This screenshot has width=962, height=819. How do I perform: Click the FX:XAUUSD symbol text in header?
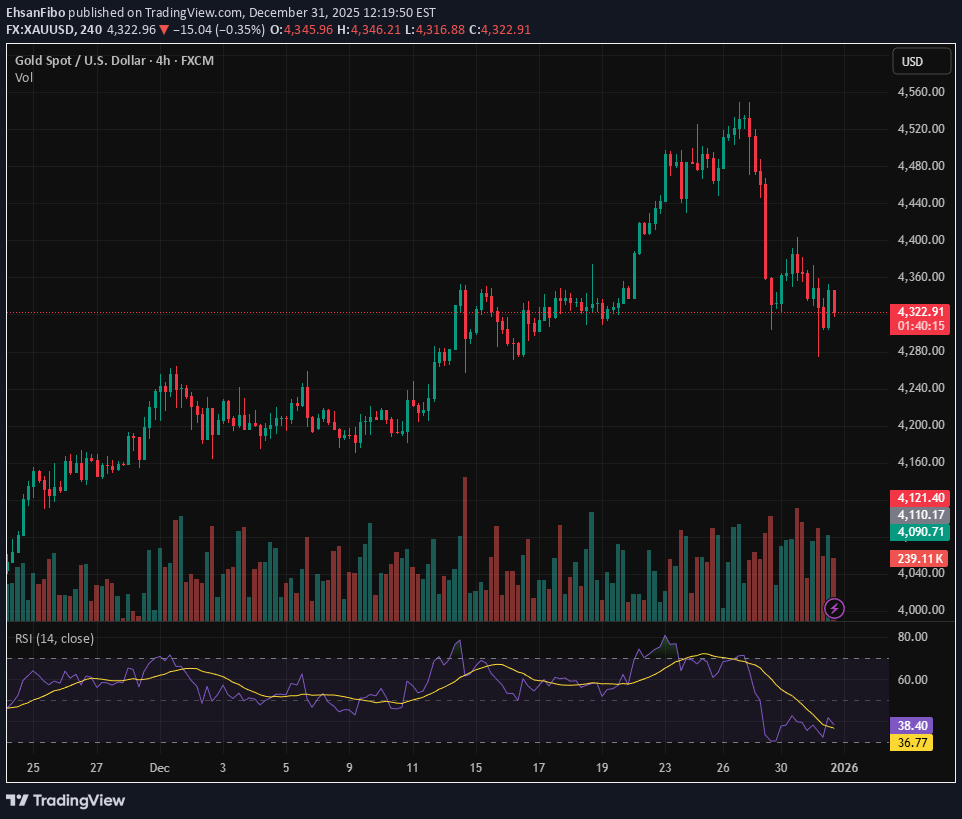click(40, 30)
